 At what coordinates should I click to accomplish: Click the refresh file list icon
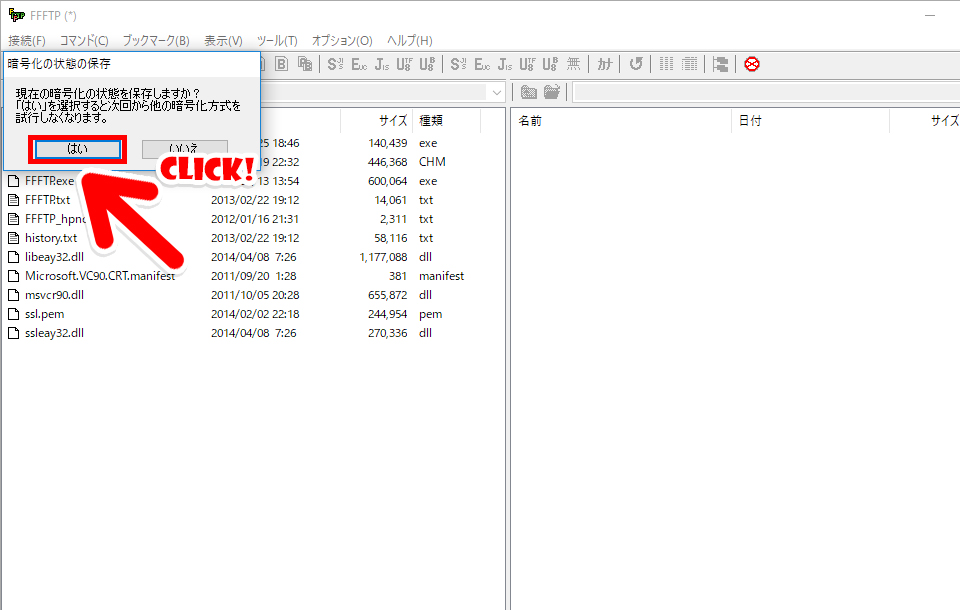(636, 64)
